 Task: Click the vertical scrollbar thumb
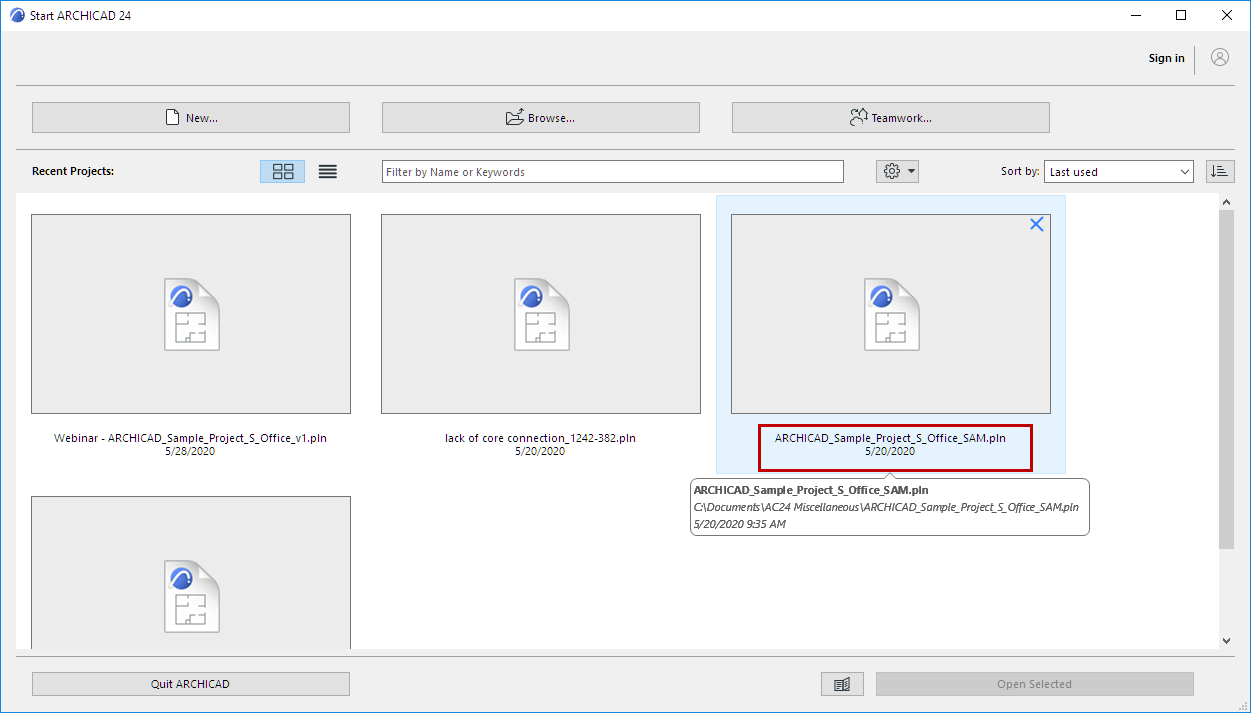click(1227, 379)
